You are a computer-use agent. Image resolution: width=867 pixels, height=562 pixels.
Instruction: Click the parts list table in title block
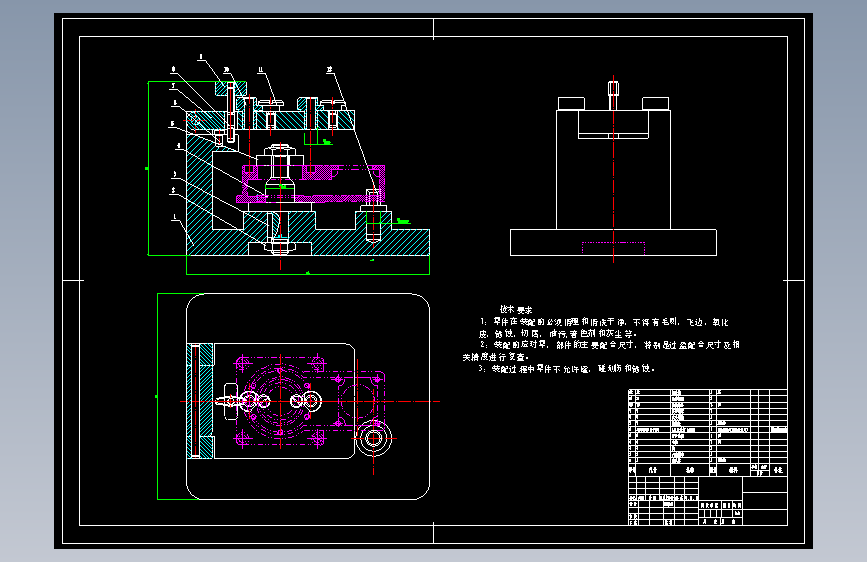tap(707, 432)
